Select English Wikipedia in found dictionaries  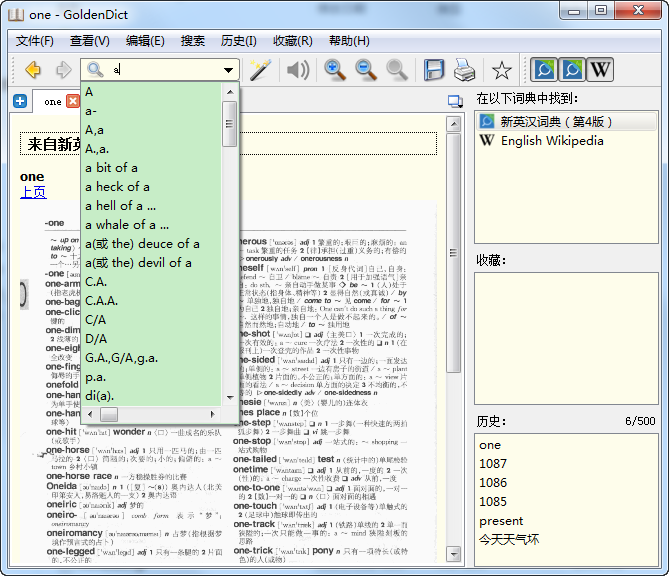[x=566, y=140]
